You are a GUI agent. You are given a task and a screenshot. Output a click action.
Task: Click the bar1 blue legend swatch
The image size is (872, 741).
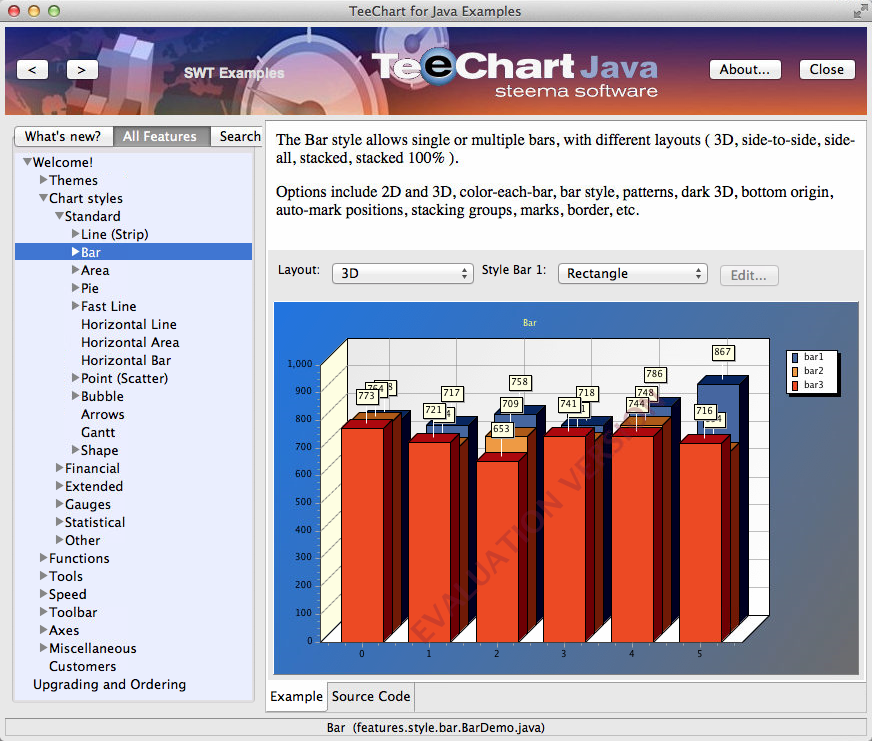coord(795,357)
